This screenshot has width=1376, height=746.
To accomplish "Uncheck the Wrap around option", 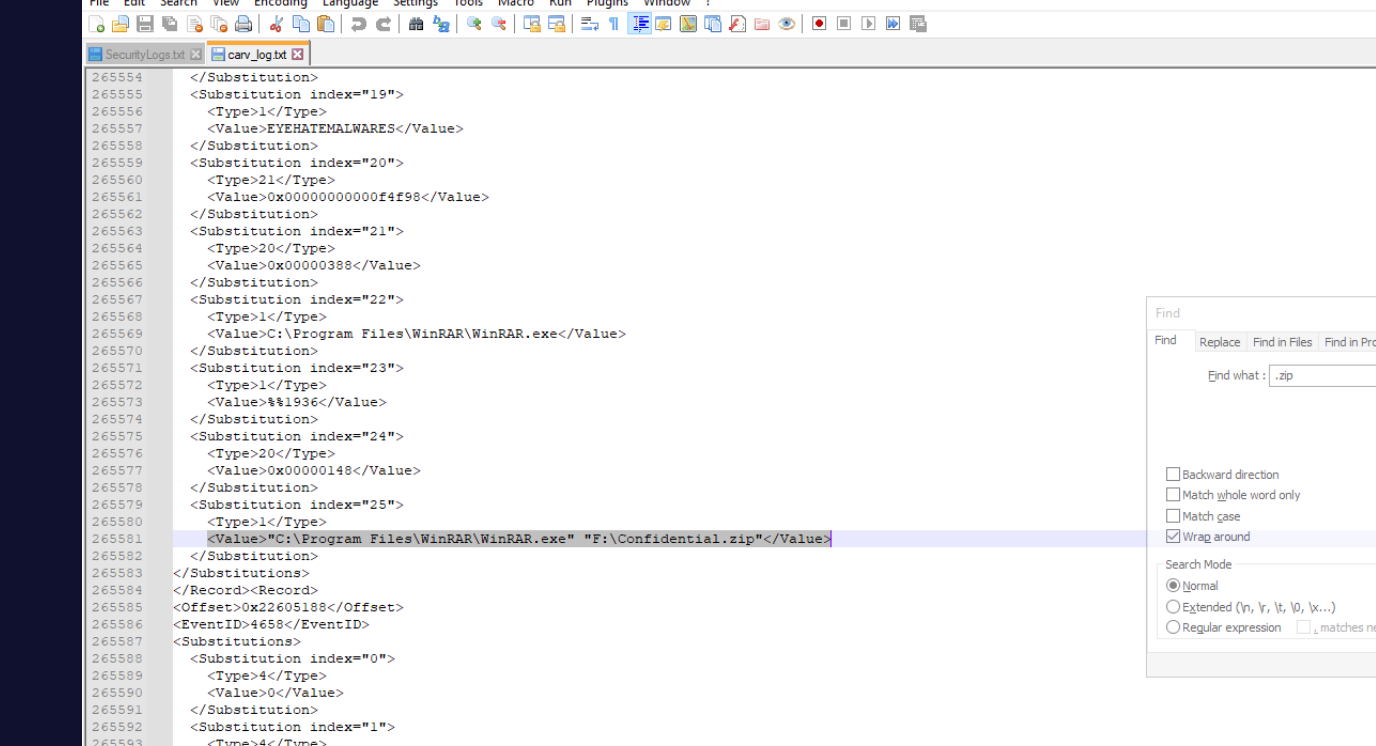I will (x=1173, y=537).
